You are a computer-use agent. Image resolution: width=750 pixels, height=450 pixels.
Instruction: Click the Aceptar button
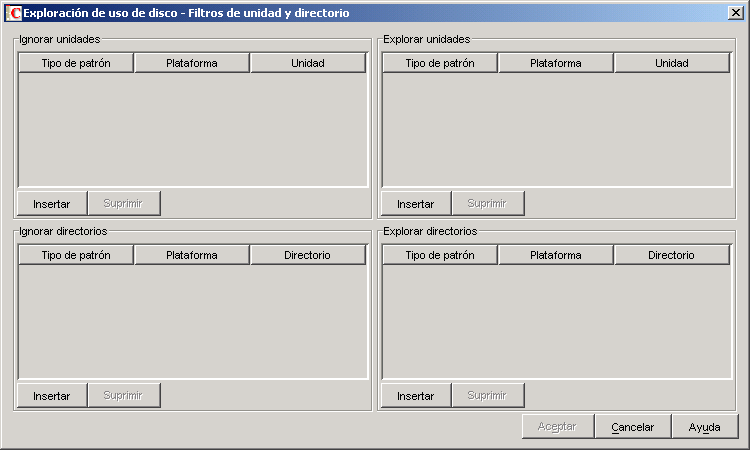(x=558, y=427)
